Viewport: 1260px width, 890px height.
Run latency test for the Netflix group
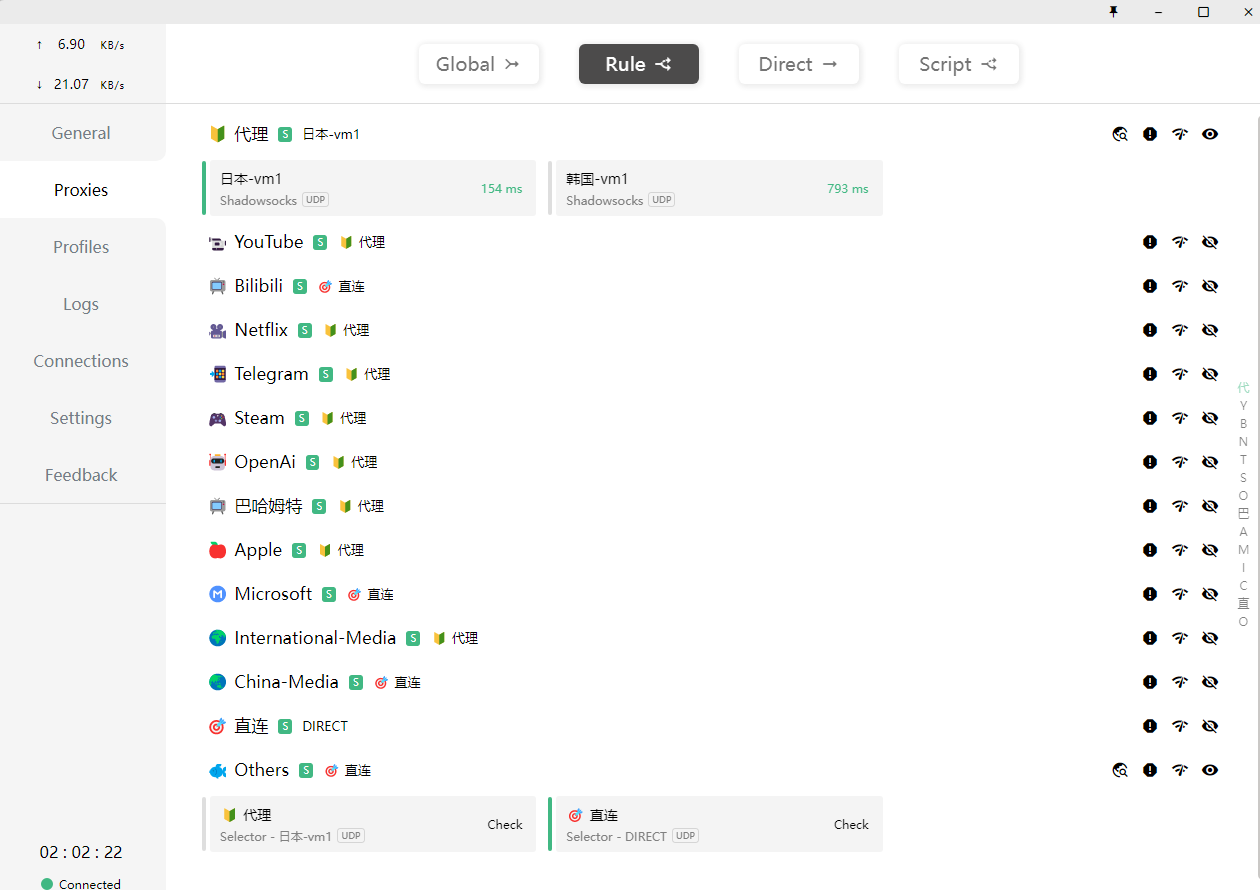click(1180, 330)
